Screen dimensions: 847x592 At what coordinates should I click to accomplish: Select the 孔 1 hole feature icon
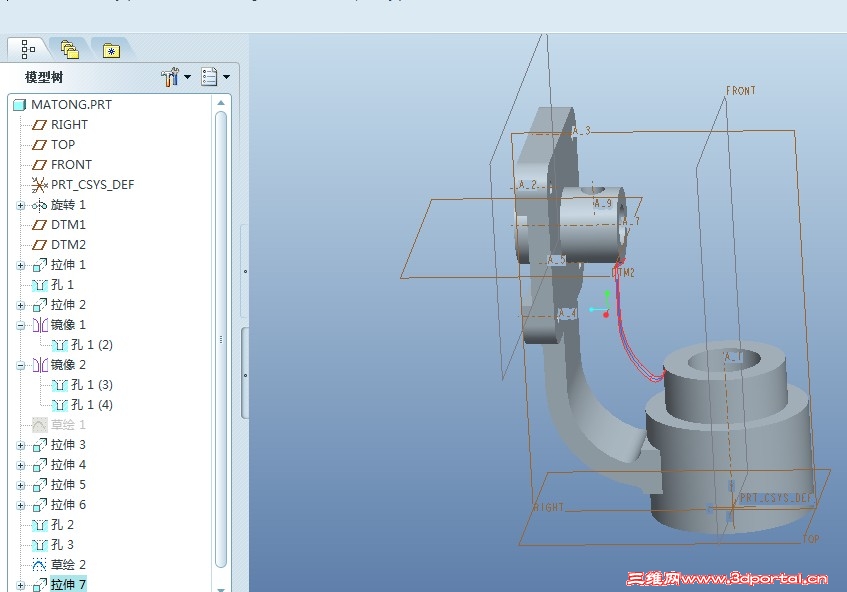(39, 285)
